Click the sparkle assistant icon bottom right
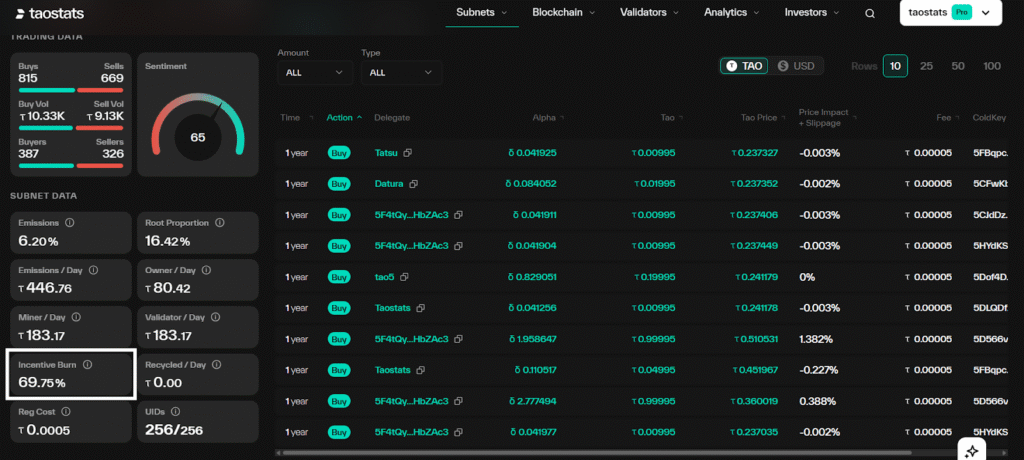Screen dimensions: 1024x460 click(971, 450)
